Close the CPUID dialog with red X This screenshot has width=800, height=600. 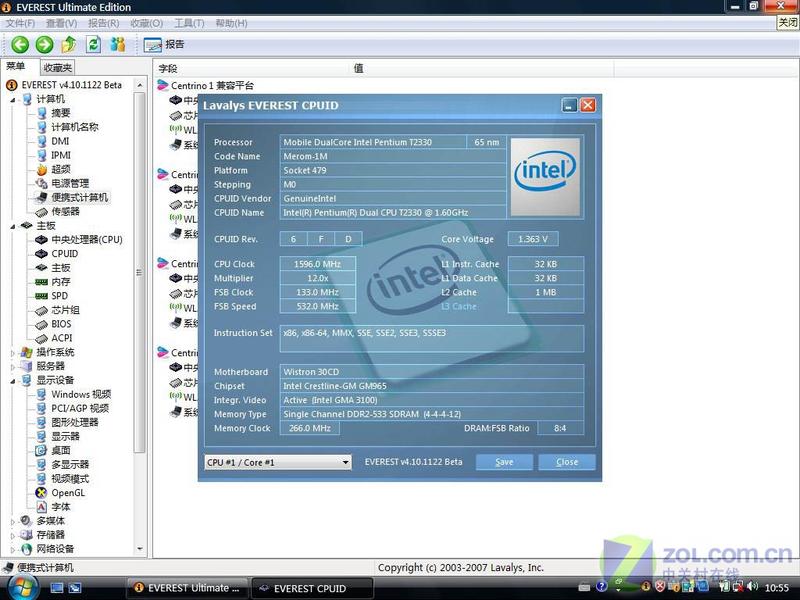click(588, 105)
